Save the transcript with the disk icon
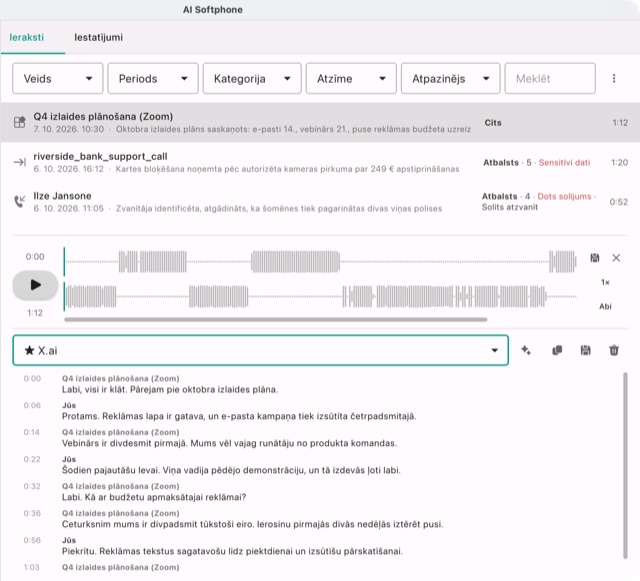The image size is (640, 581). pos(585,350)
